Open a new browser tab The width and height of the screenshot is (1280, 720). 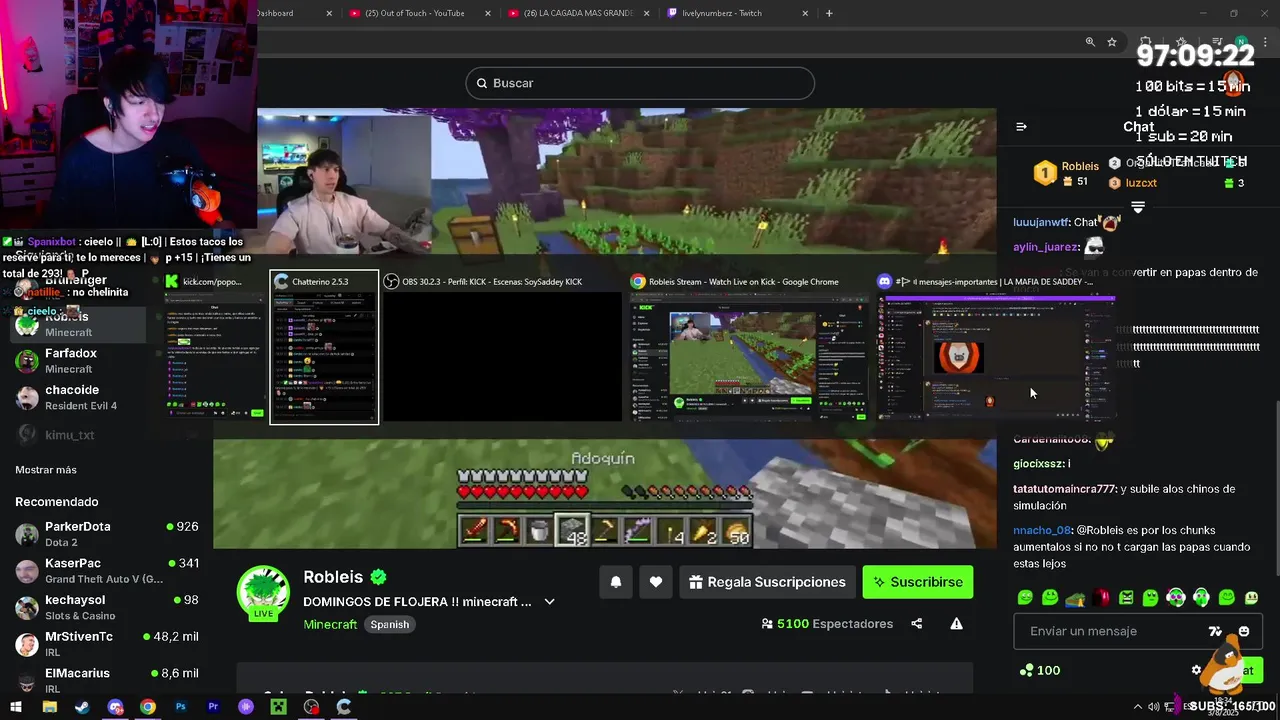tap(829, 13)
